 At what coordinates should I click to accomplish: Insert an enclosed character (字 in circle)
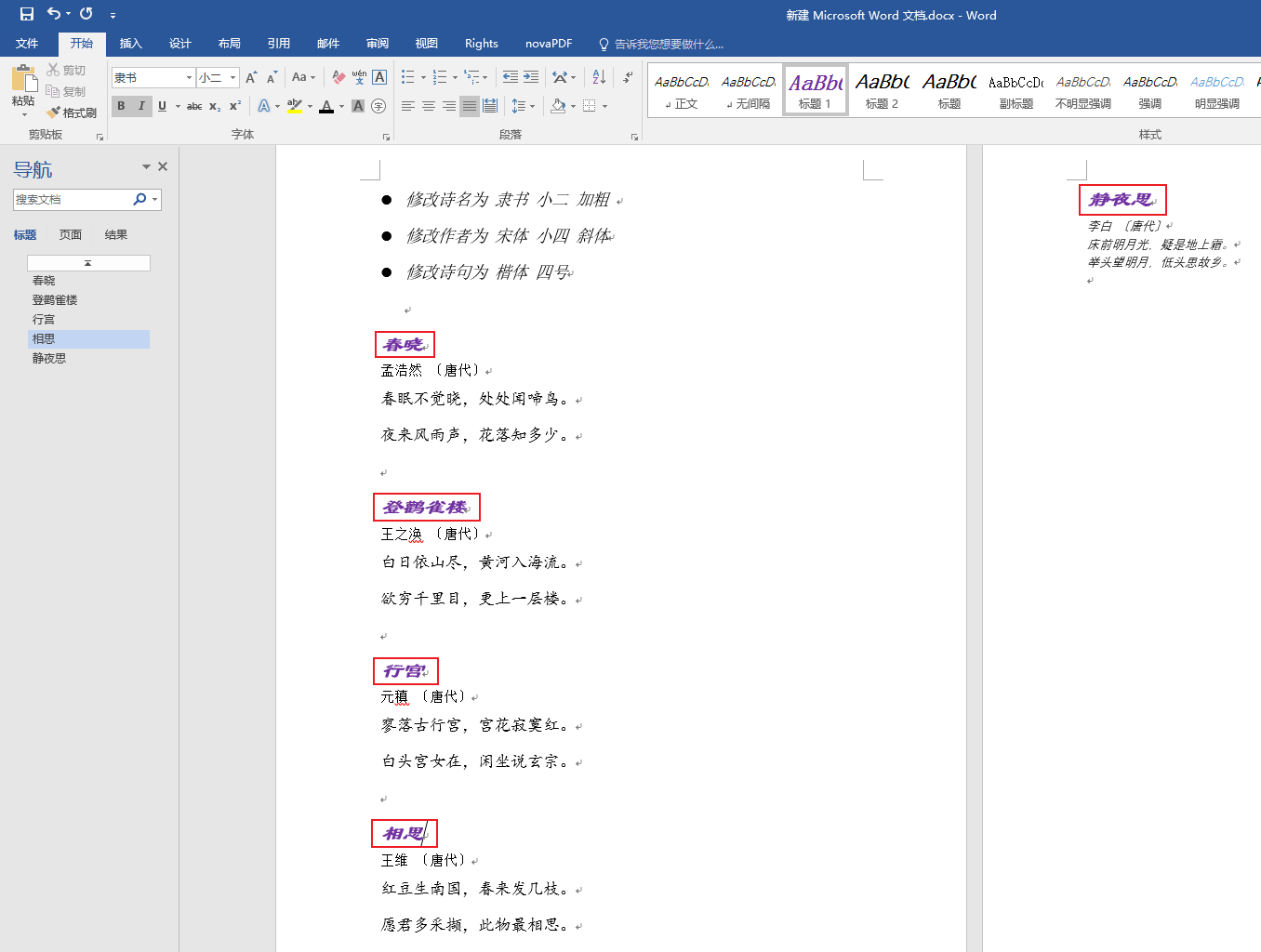pyautogui.click(x=378, y=106)
